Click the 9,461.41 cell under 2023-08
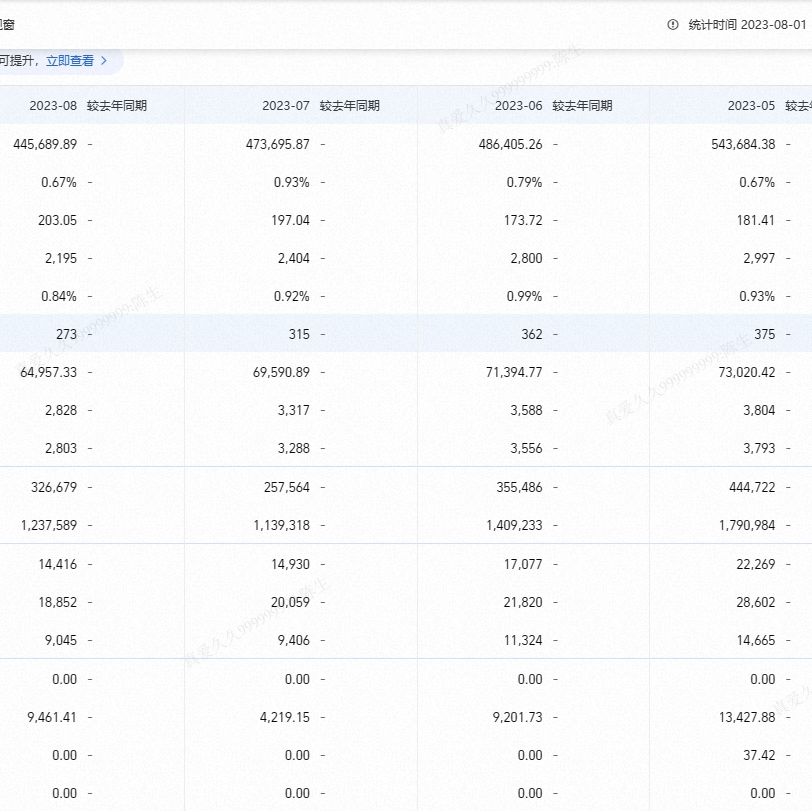 coord(51,717)
